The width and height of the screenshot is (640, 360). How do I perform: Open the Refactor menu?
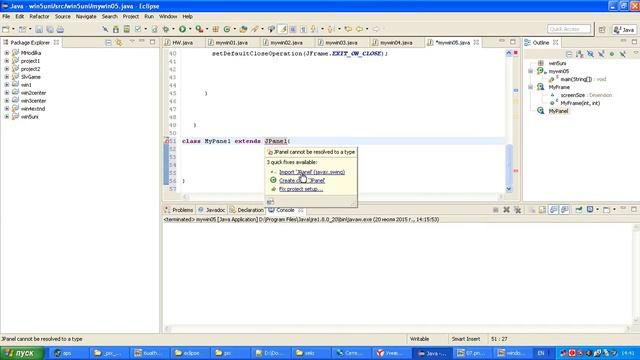click(39, 17)
